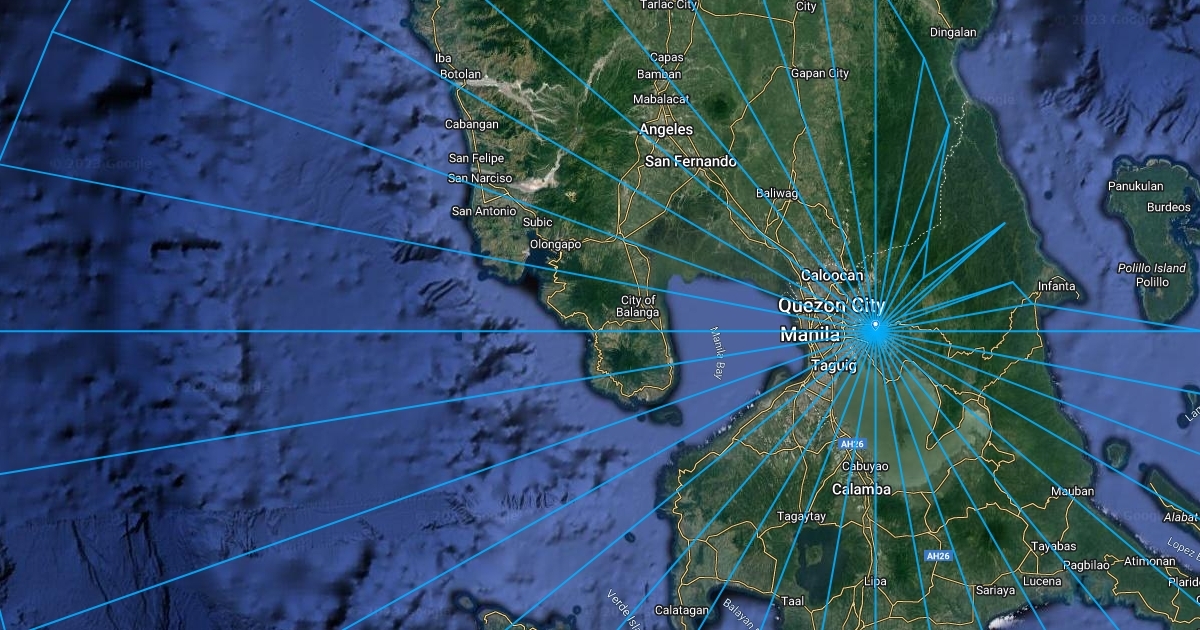
Task: Select the Alabat island label
Action: (x=1181, y=517)
